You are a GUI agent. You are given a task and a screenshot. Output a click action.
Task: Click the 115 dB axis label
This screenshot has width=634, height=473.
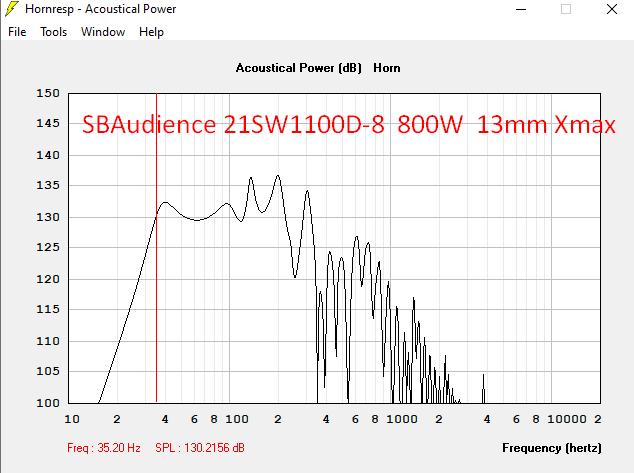pyautogui.click(x=48, y=309)
